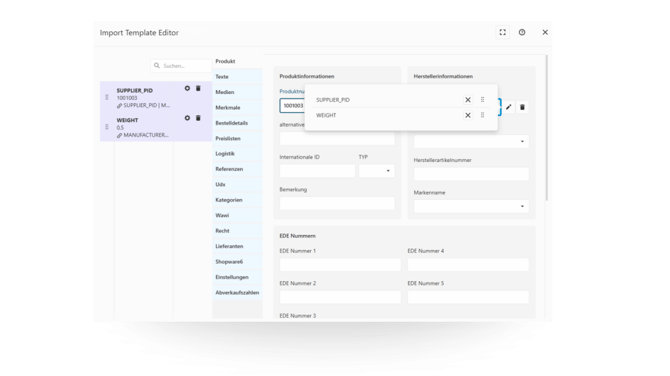The width and height of the screenshot is (670, 376).
Task: Expand dropdown above Herstellerartikelnummer
Action: click(471, 141)
